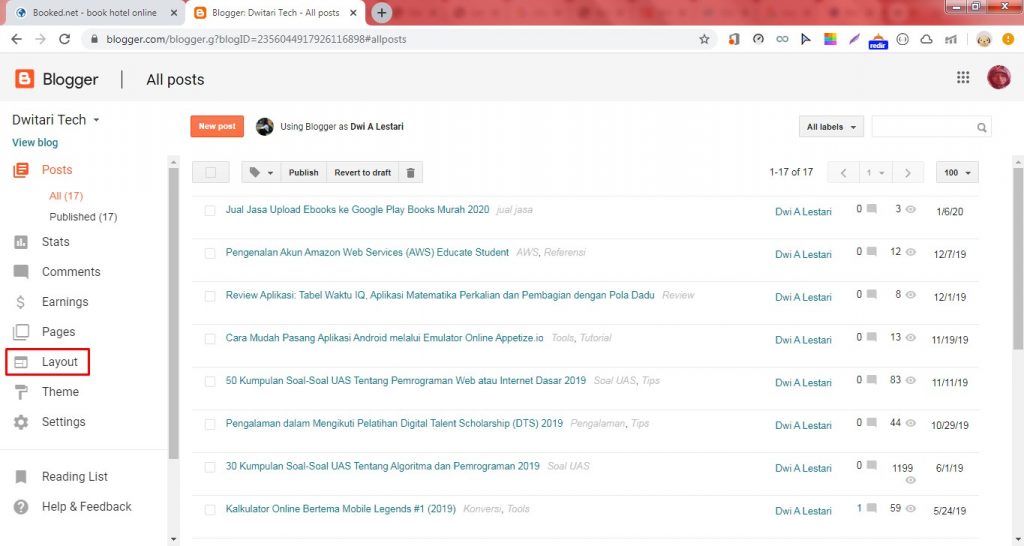The image size is (1024, 546).
Task: Check the Pengenalan Akun Amazon Web Services post
Action: tap(210, 253)
